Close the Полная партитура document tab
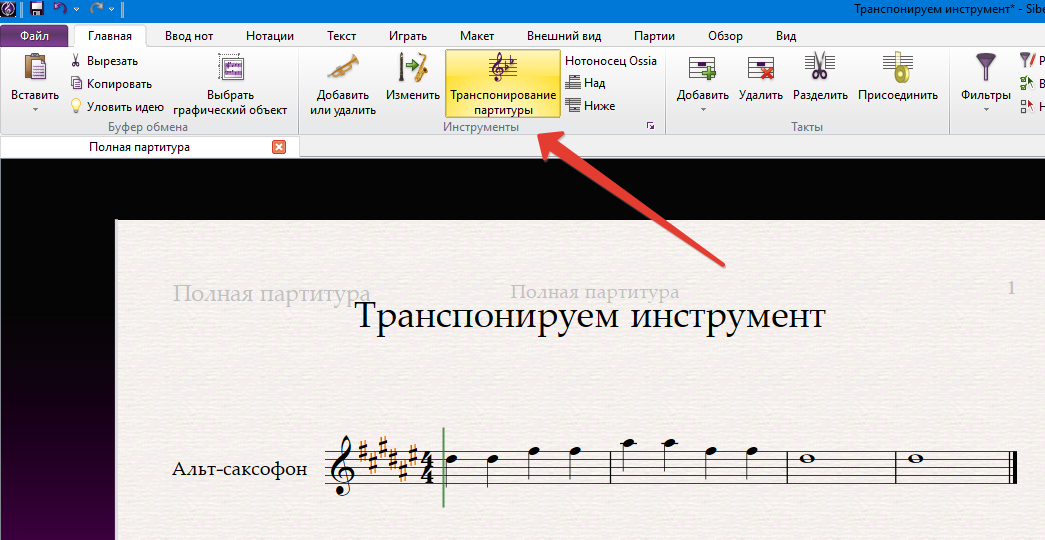Screen dimensions: 1045x540 pyautogui.click(x=279, y=147)
